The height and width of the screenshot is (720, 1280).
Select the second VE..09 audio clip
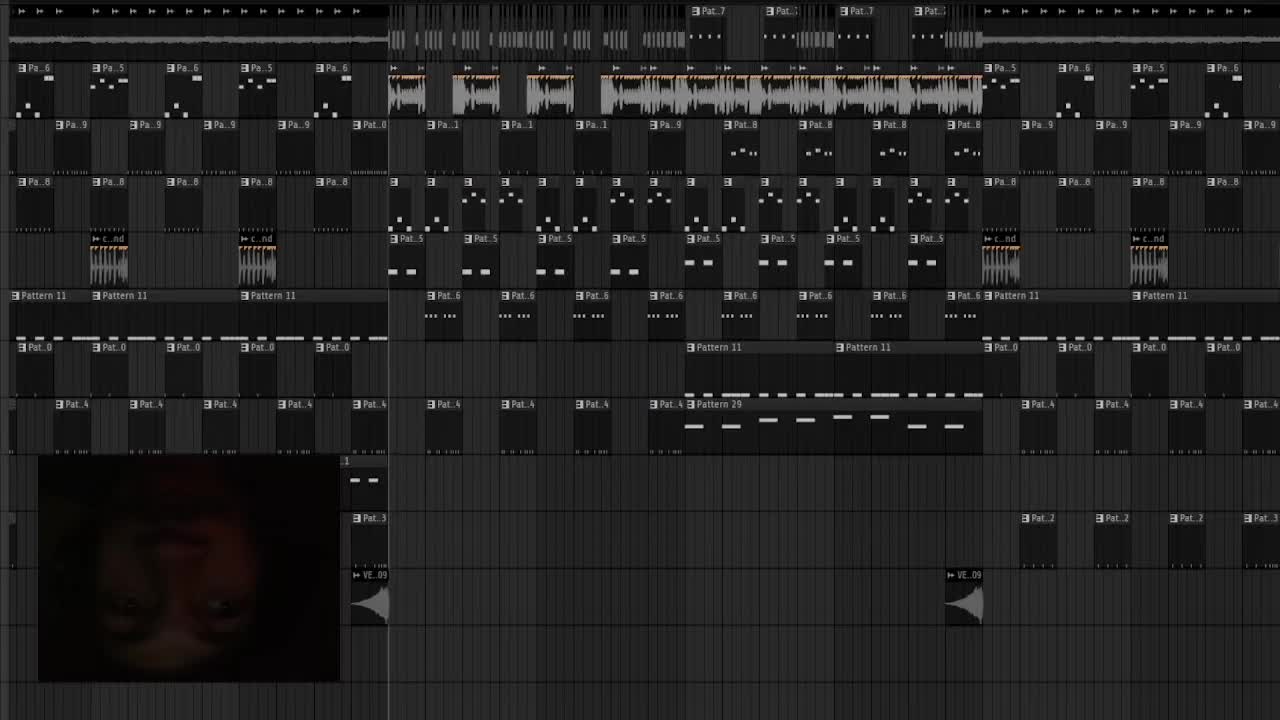965,598
